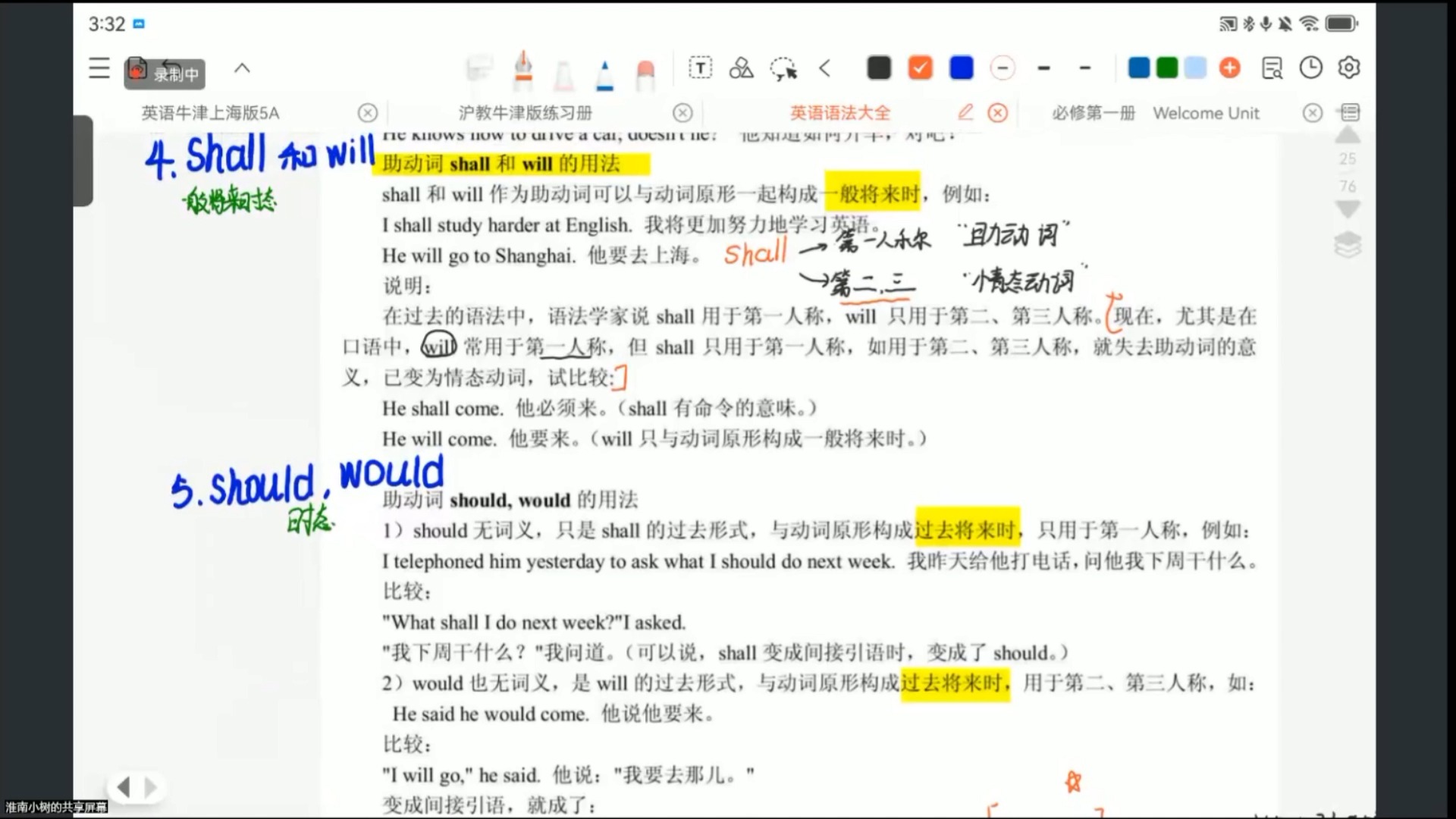Click sentence "He will go to Shanghai."
The image size is (1456, 819).
coord(479,256)
